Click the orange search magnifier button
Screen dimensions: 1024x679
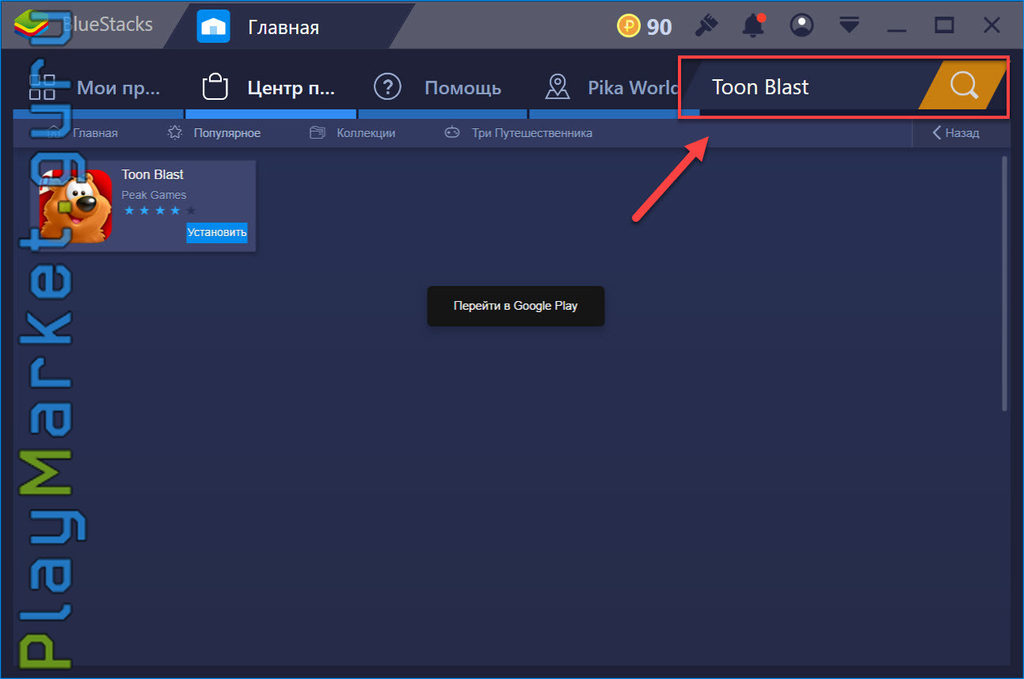(964, 86)
